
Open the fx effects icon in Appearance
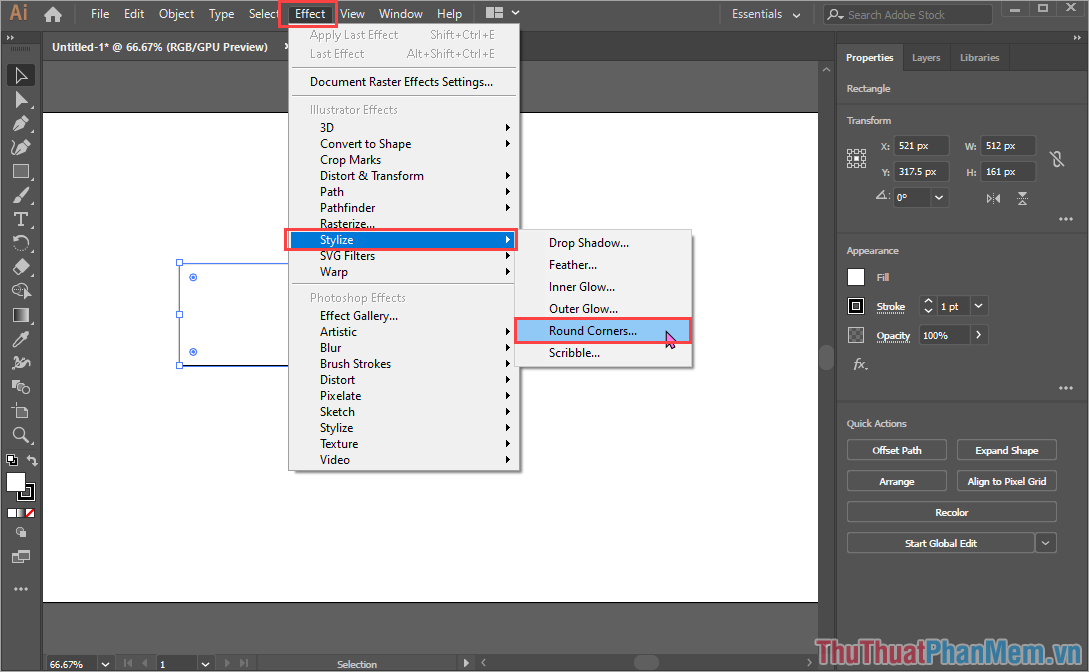point(859,365)
